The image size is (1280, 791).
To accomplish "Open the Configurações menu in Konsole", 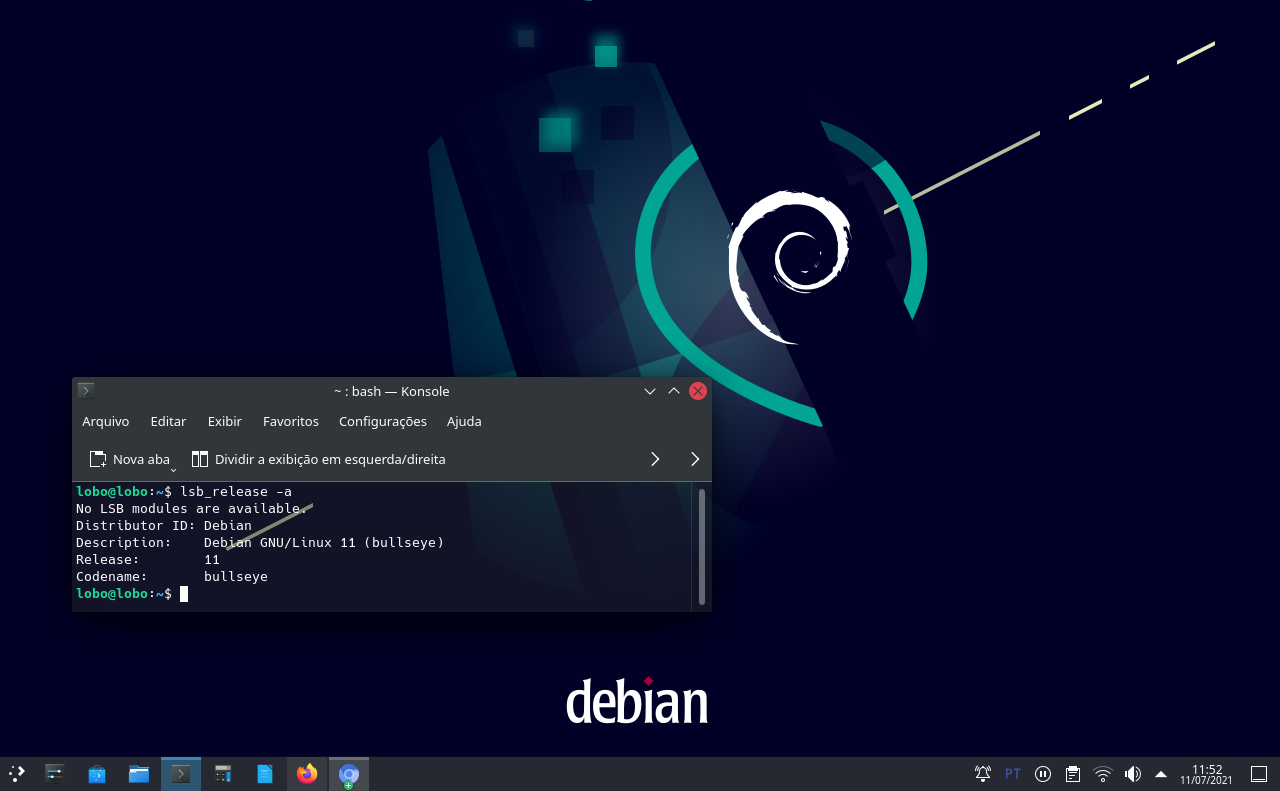I will (382, 421).
